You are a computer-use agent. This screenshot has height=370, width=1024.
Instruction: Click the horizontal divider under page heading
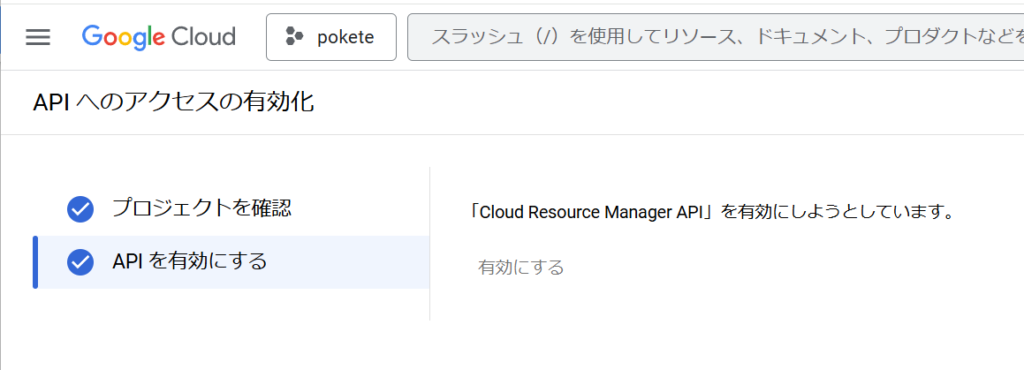tap(512, 134)
